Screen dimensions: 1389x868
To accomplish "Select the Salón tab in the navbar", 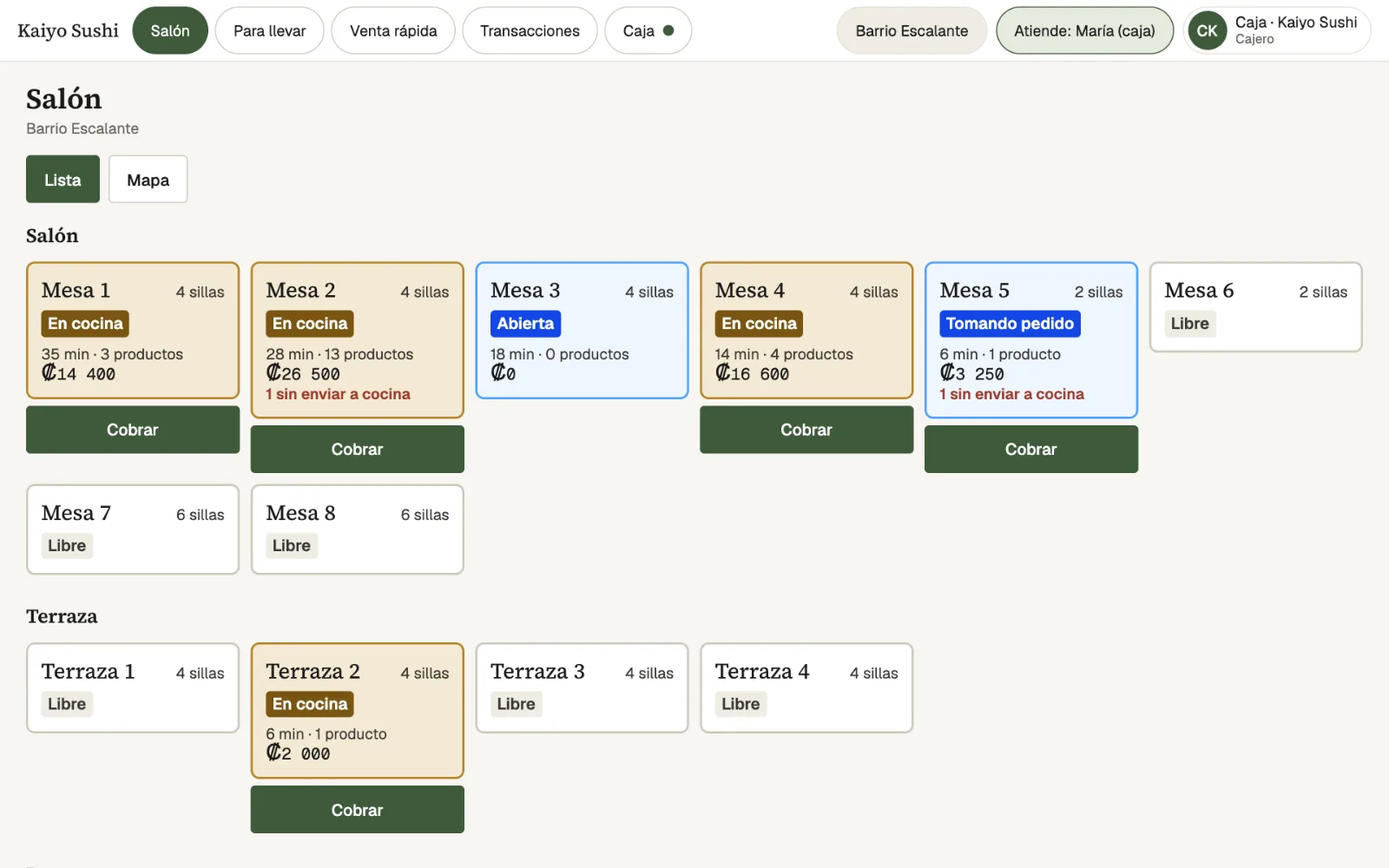I will coord(170,30).
